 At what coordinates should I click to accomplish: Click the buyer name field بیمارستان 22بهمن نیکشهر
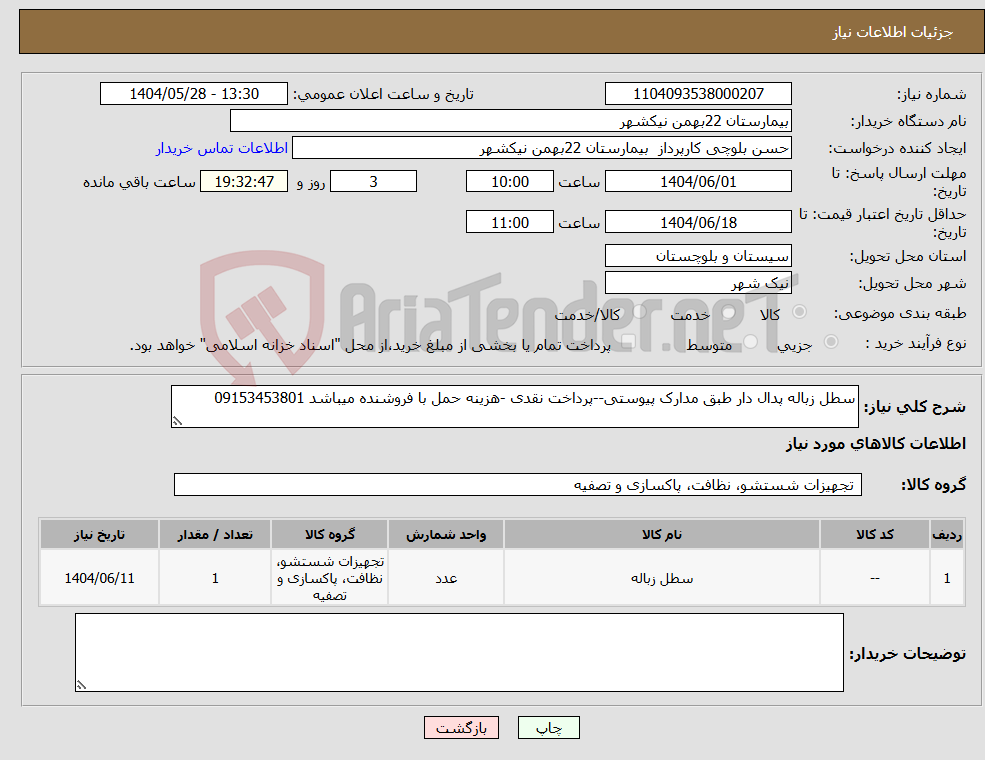pos(511,121)
